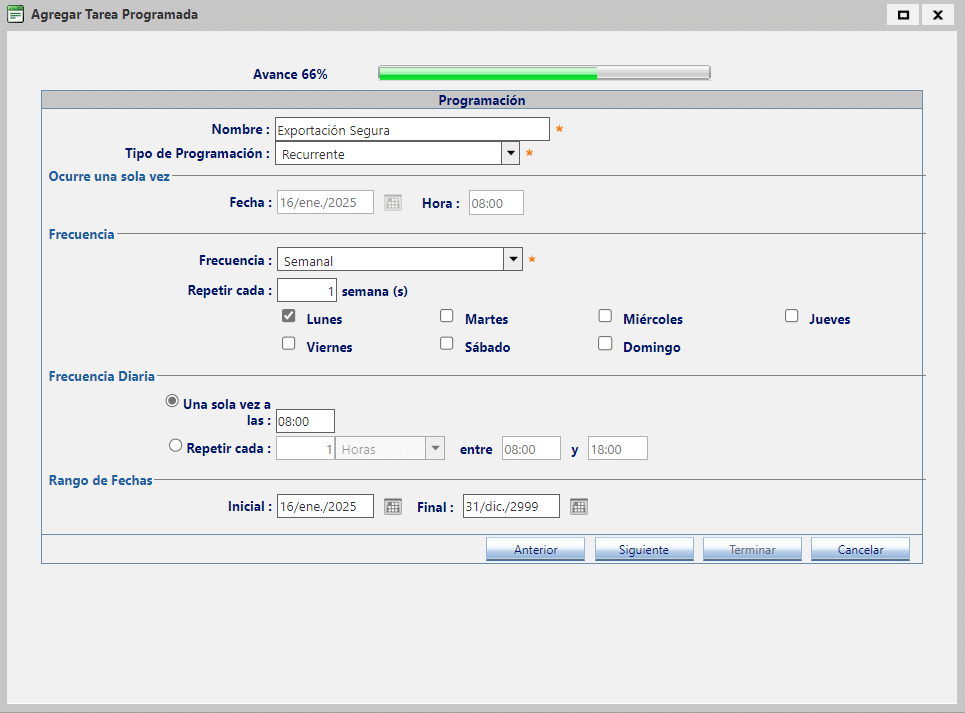Image resolution: width=965 pixels, height=713 pixels.
Task: Go back with the Anterior button
Action: click(x=535, y=550)
